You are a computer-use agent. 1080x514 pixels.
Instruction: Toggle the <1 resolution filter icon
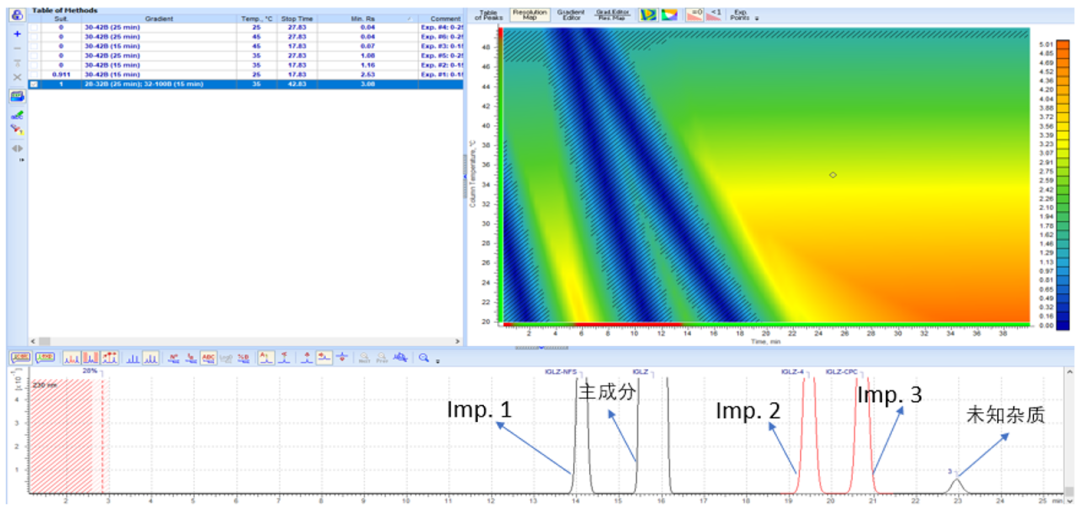[x=714, y=14]
